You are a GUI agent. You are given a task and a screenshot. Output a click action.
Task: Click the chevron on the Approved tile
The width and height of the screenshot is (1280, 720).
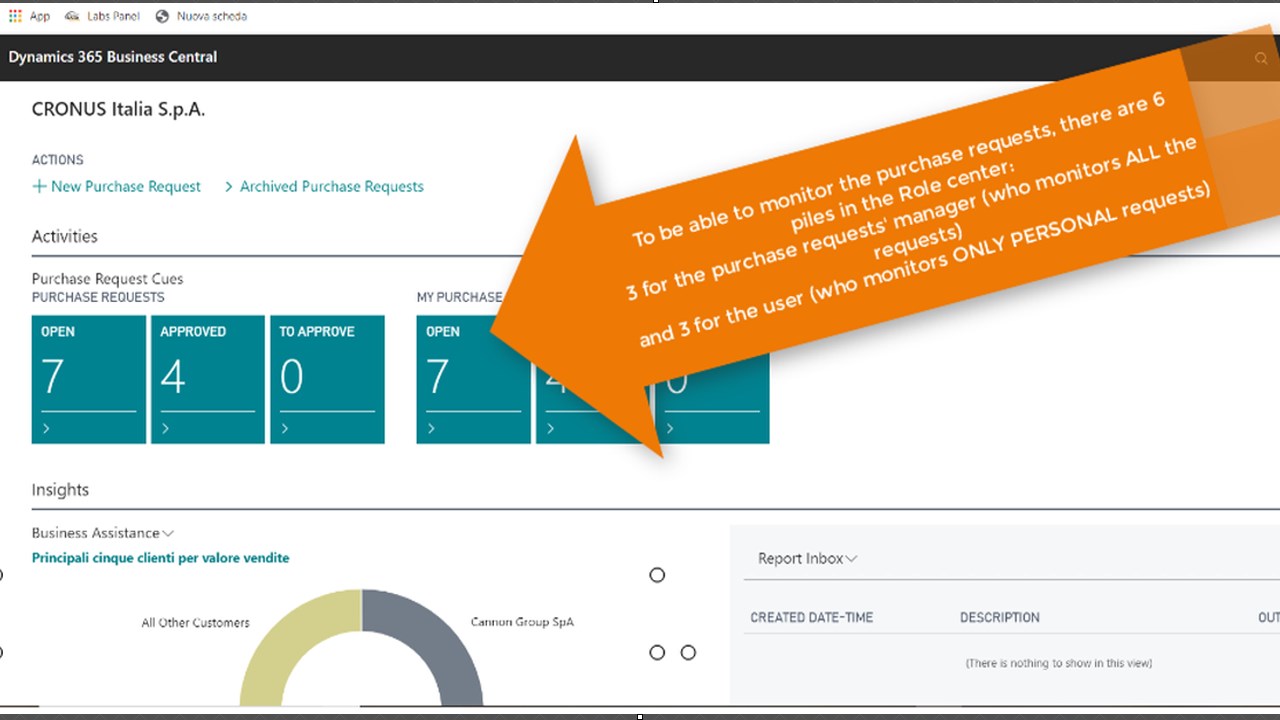[166, 428]
